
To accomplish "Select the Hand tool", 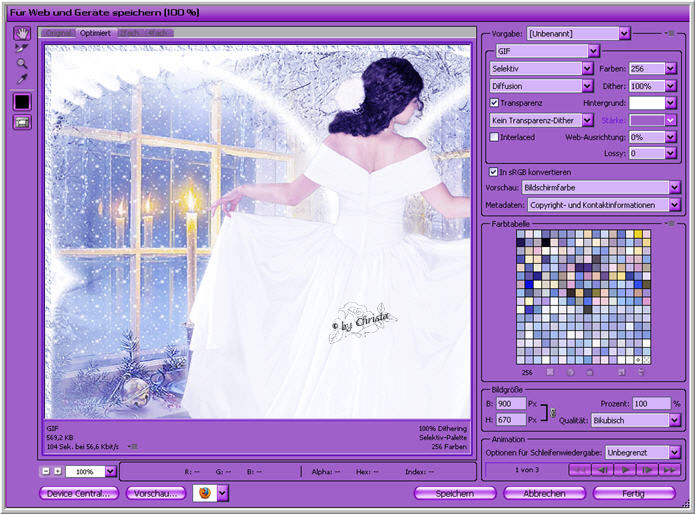I will [x=22, y=33].
